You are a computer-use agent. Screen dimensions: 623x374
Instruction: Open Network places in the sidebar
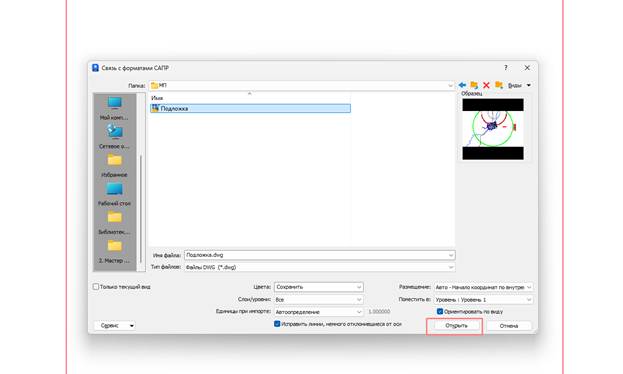pyautogui.click(x=114, y=136)
